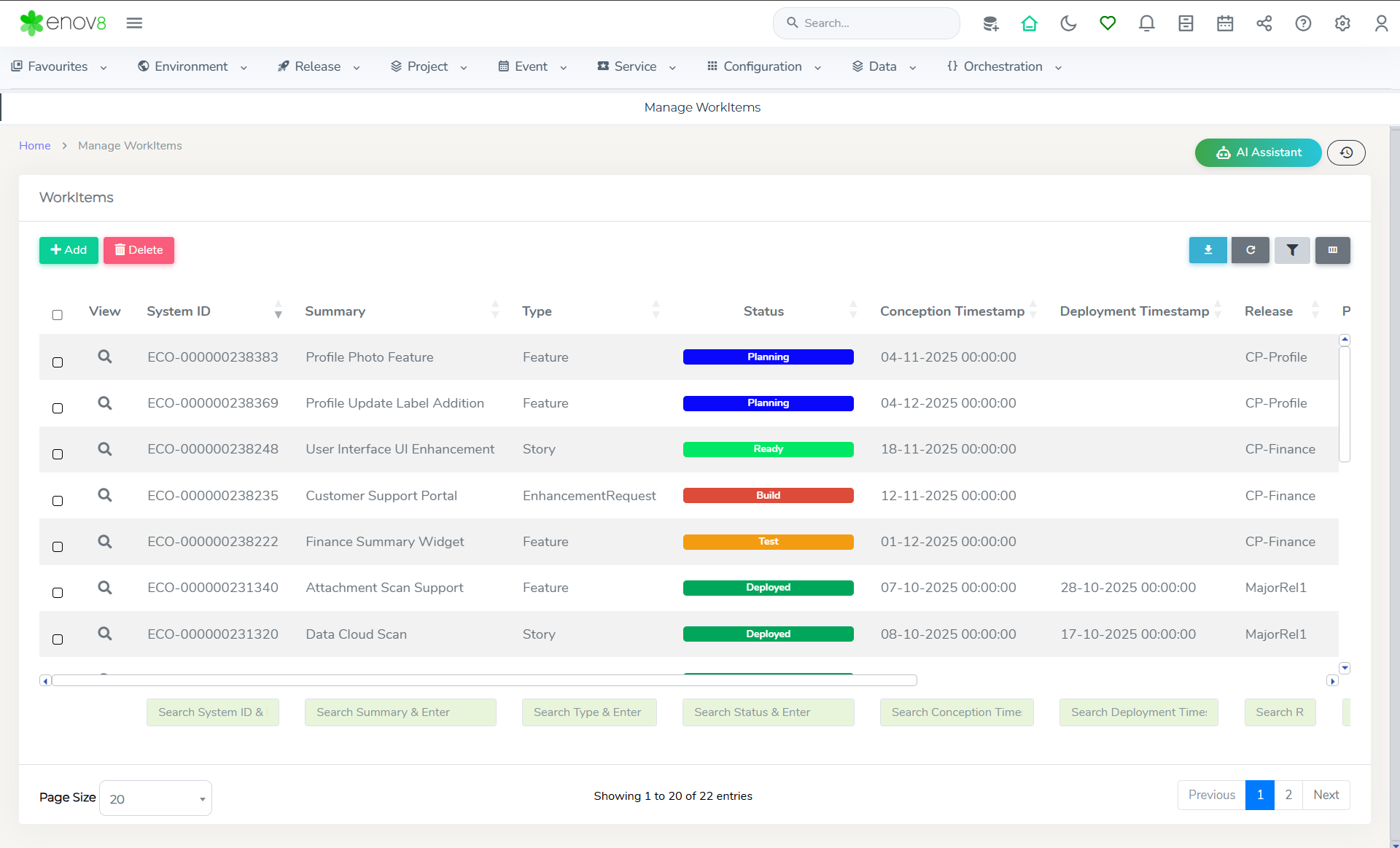Select the Data Cloud Scan row checkbox

point(58,639)
